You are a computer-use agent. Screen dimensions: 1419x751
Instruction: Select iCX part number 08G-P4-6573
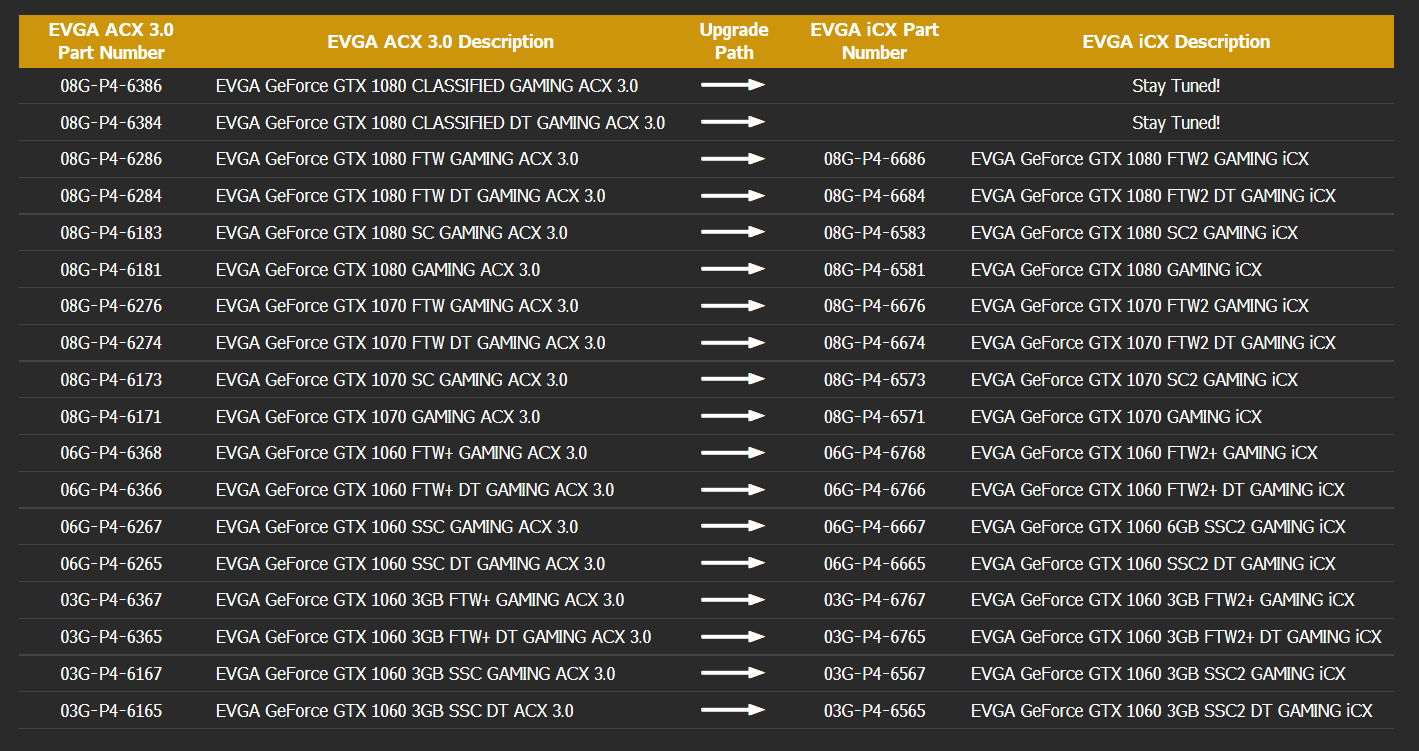point(875,380)
